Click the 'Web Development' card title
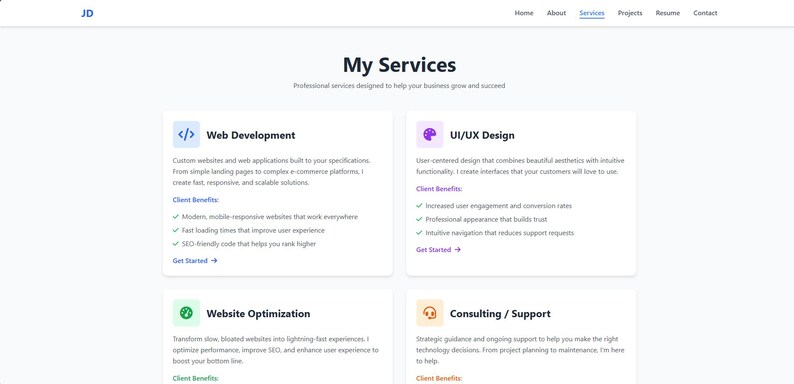The width and height of the screenshot is (794, 384). tap(251, 135)
